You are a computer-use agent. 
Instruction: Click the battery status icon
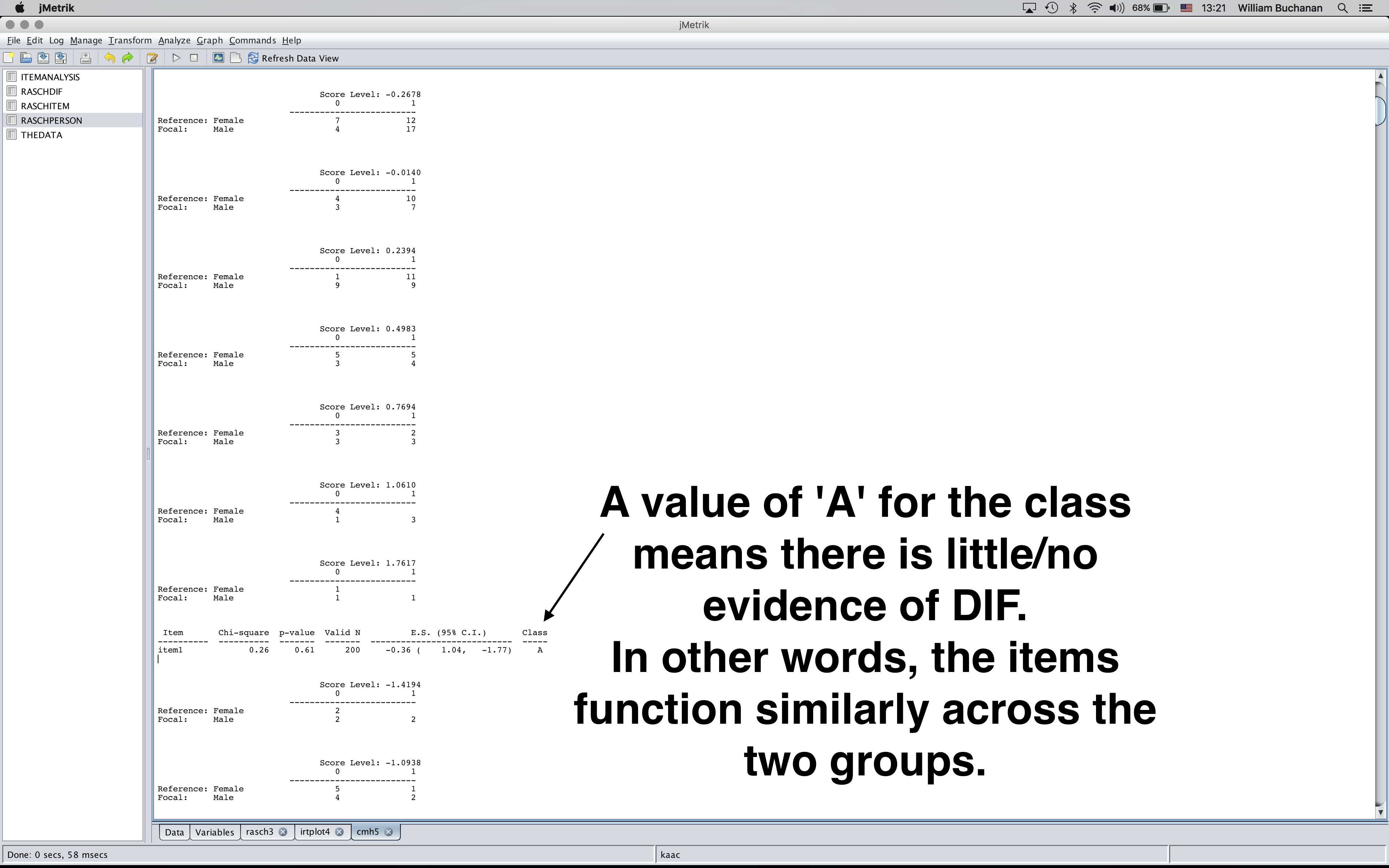[1161, 8]
